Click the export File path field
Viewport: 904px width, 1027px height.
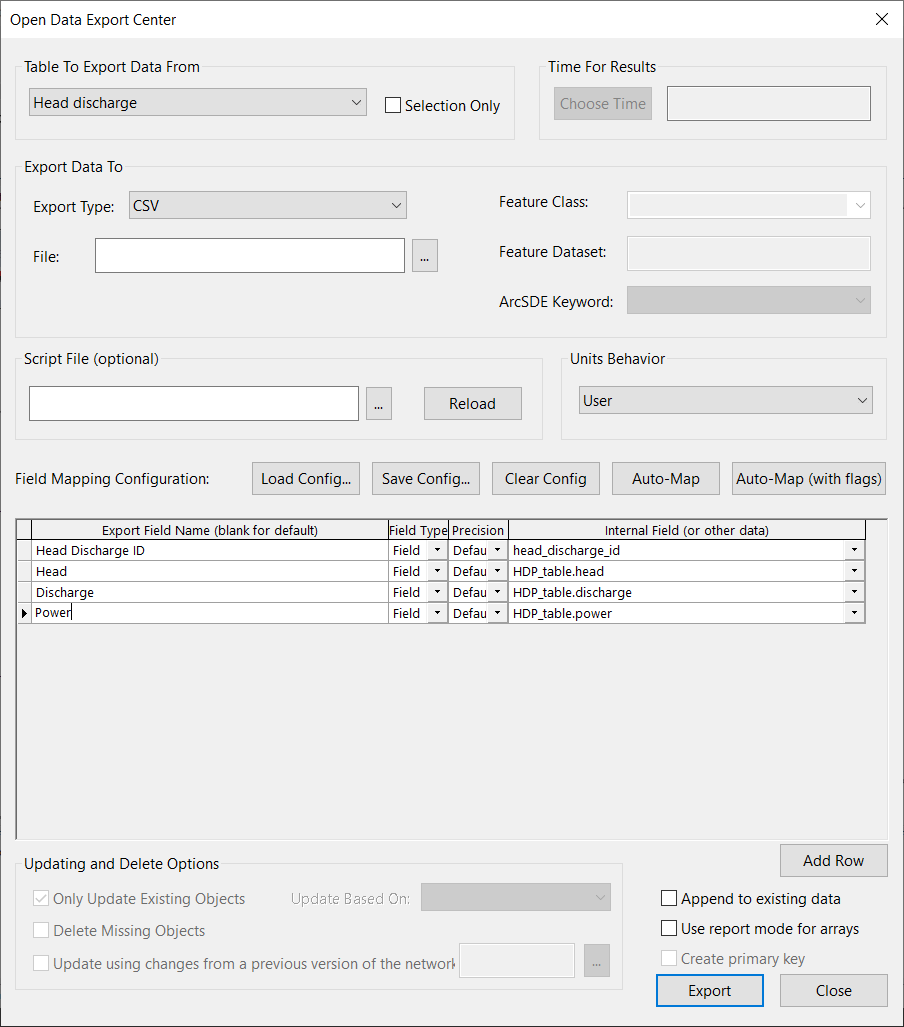pos(249,256)
